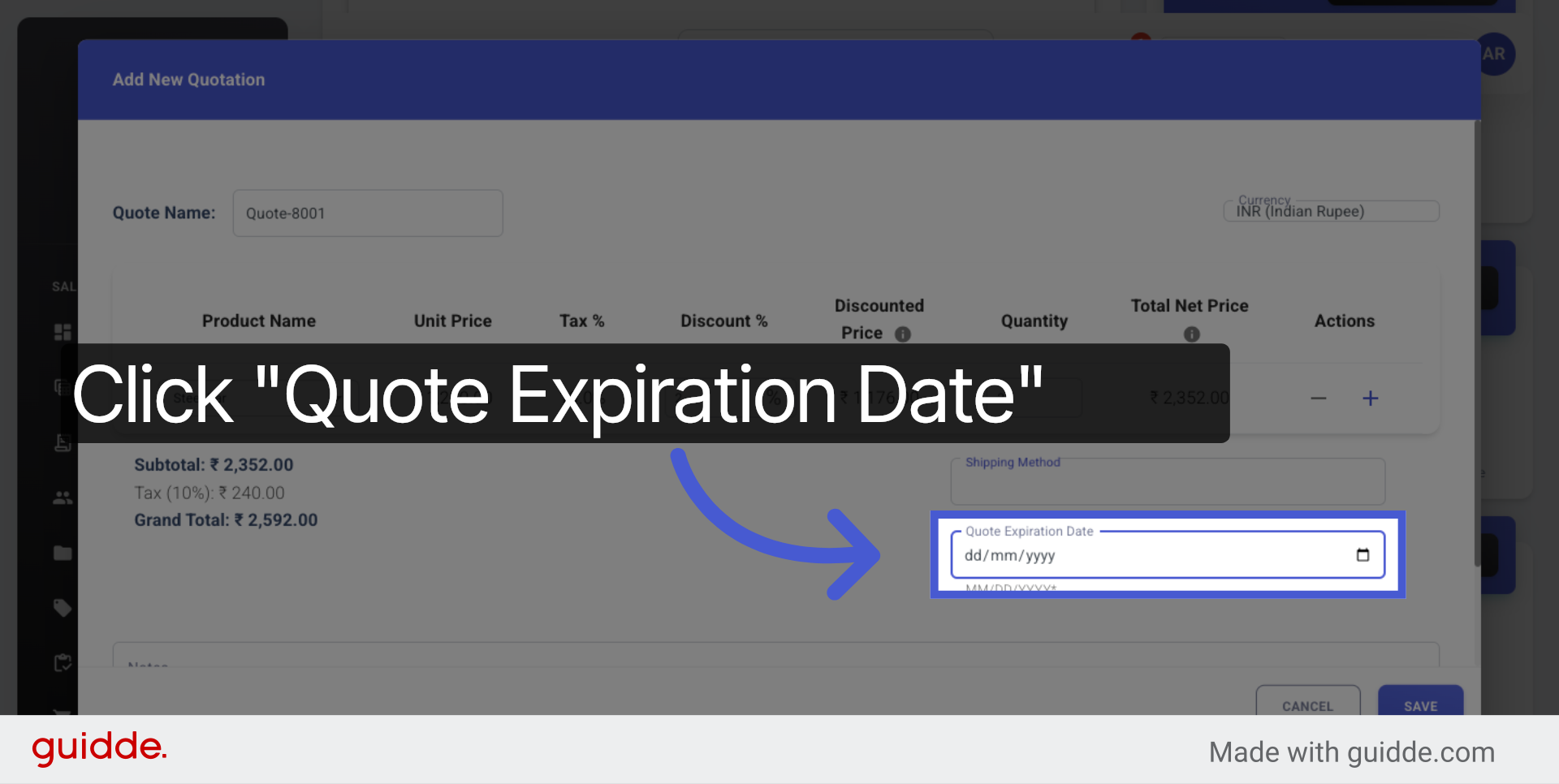1559x784 pixels.
Task: Click the Add New Quotation dialog title
Action: click(x=189, y=80)
